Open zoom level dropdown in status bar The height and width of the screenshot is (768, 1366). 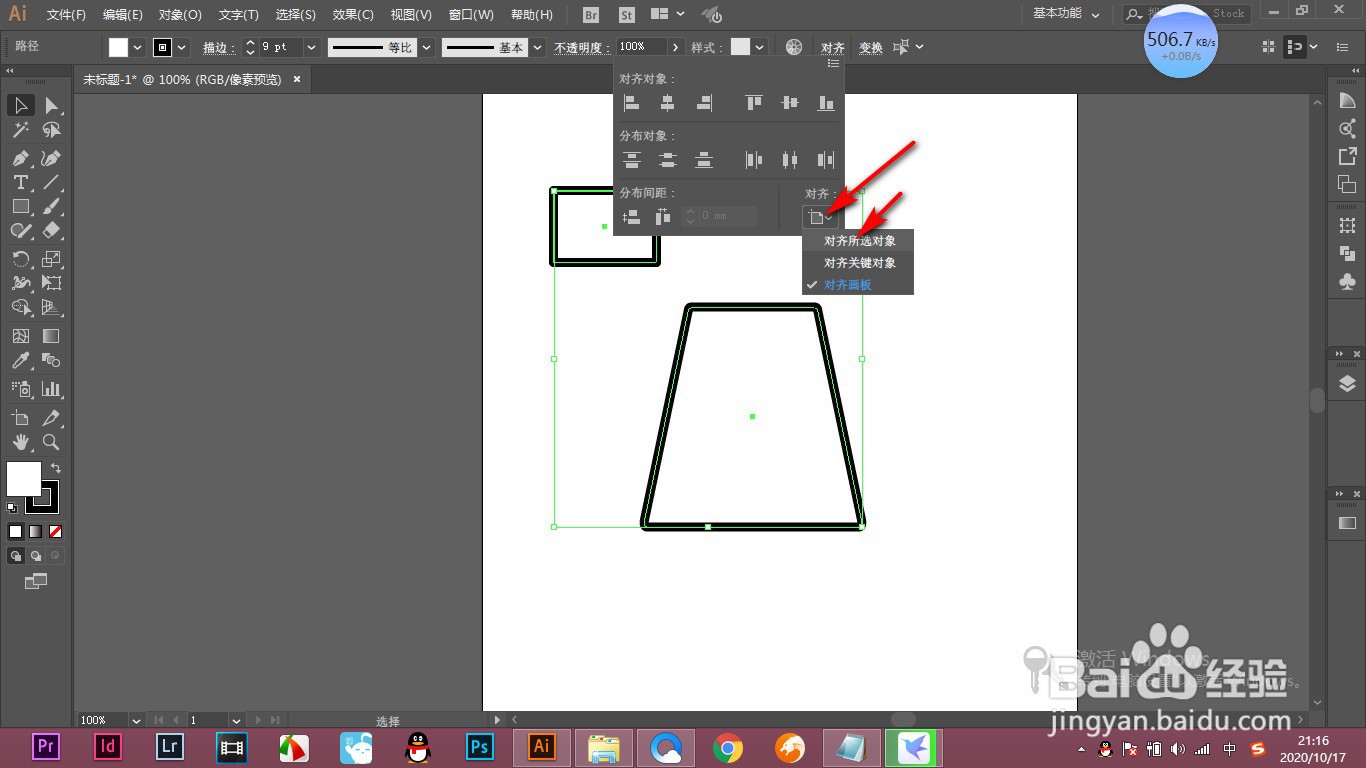(x=135, y=720)
